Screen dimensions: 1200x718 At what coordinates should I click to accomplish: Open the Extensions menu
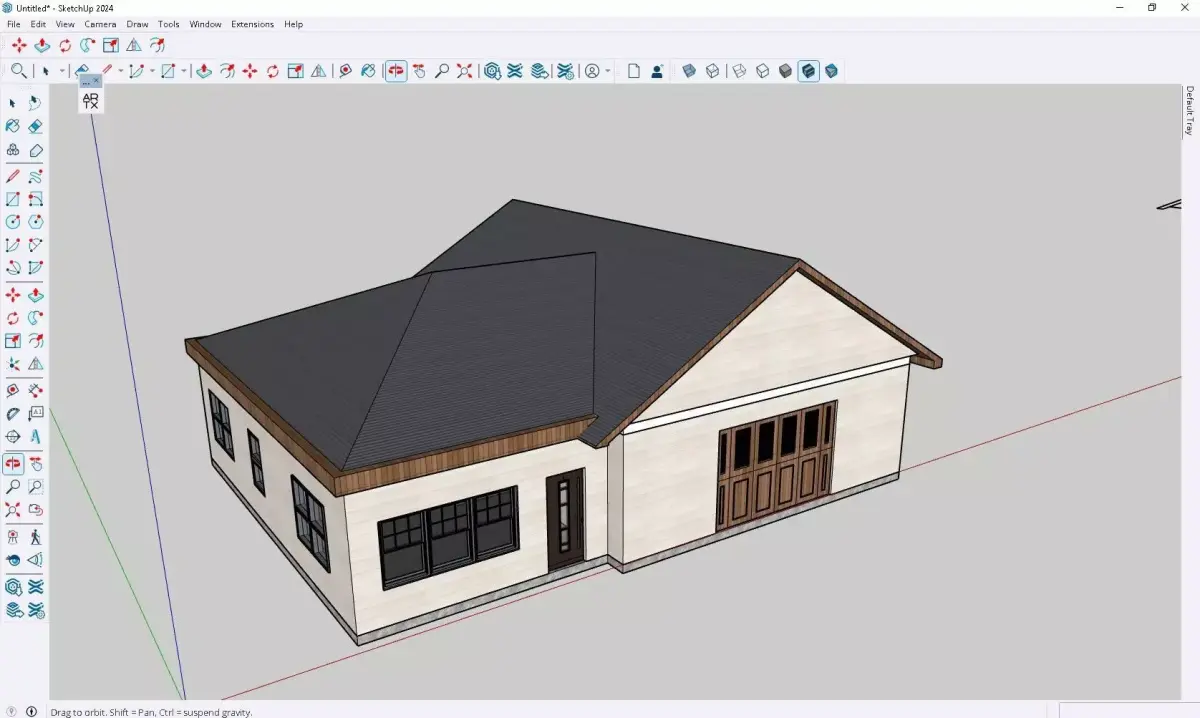click(x=252, y=24)
